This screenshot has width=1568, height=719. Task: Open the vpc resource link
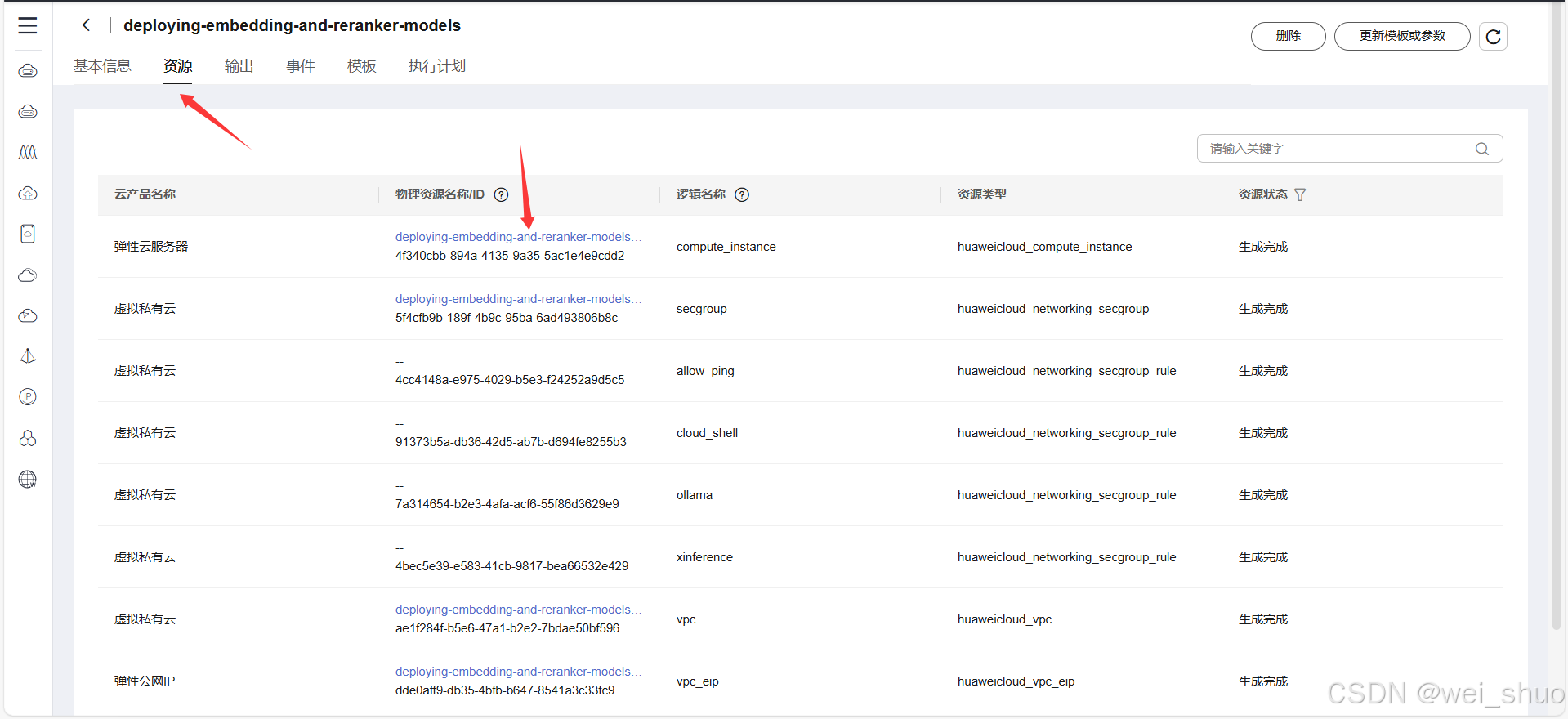(x=518, y=610)
